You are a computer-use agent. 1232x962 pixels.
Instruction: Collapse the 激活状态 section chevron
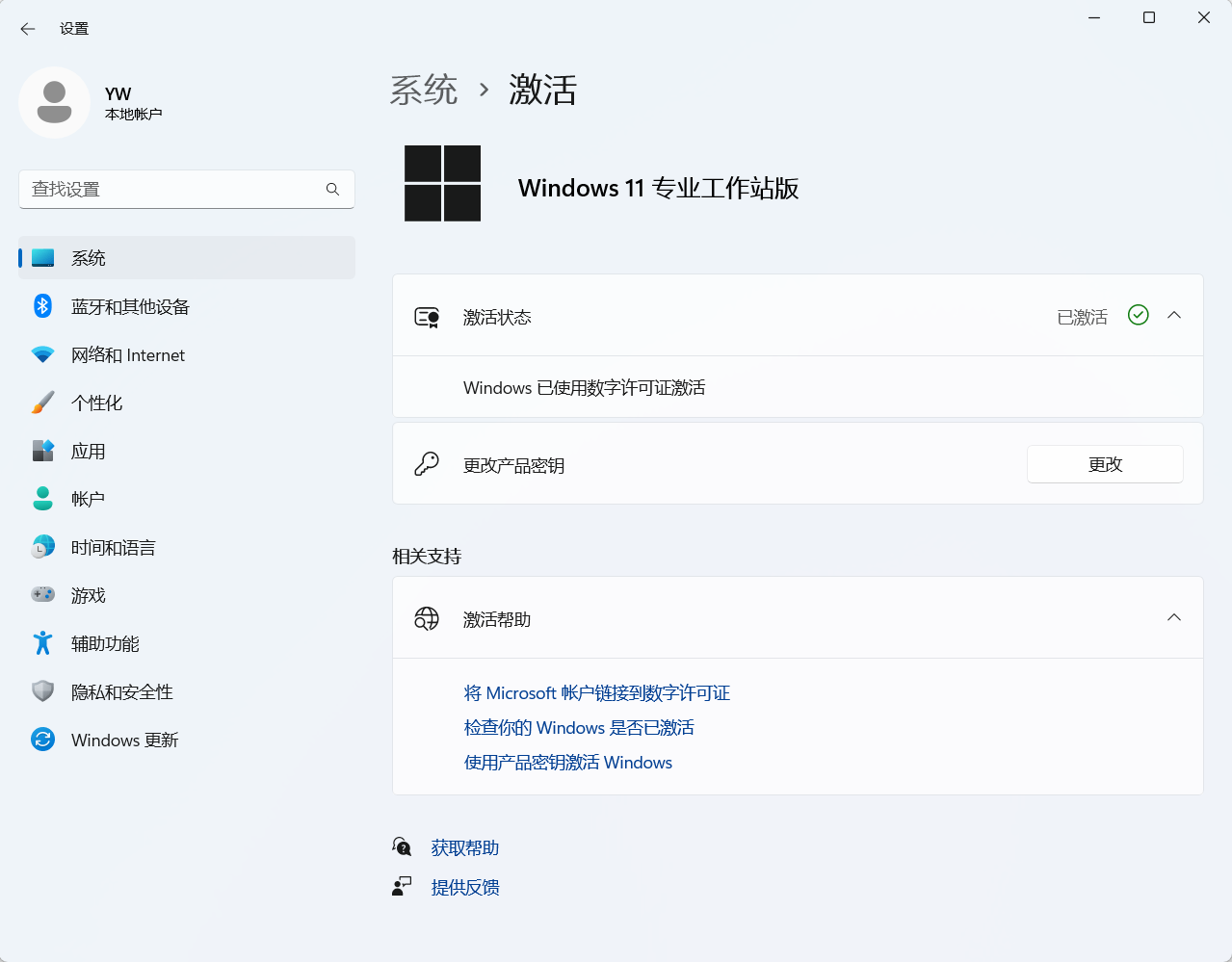click(x=1174, y=315)
